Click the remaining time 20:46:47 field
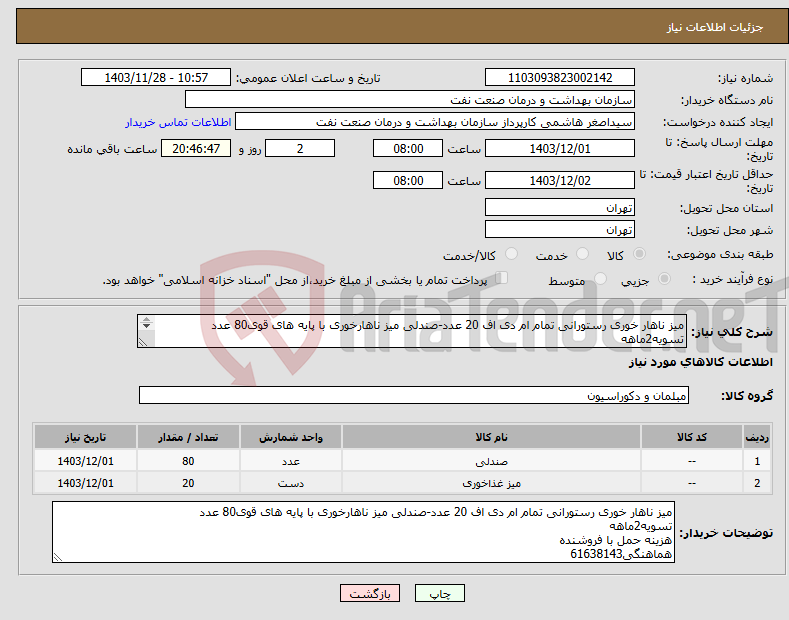This screenshot has width=789, height=620. point(196,148)
